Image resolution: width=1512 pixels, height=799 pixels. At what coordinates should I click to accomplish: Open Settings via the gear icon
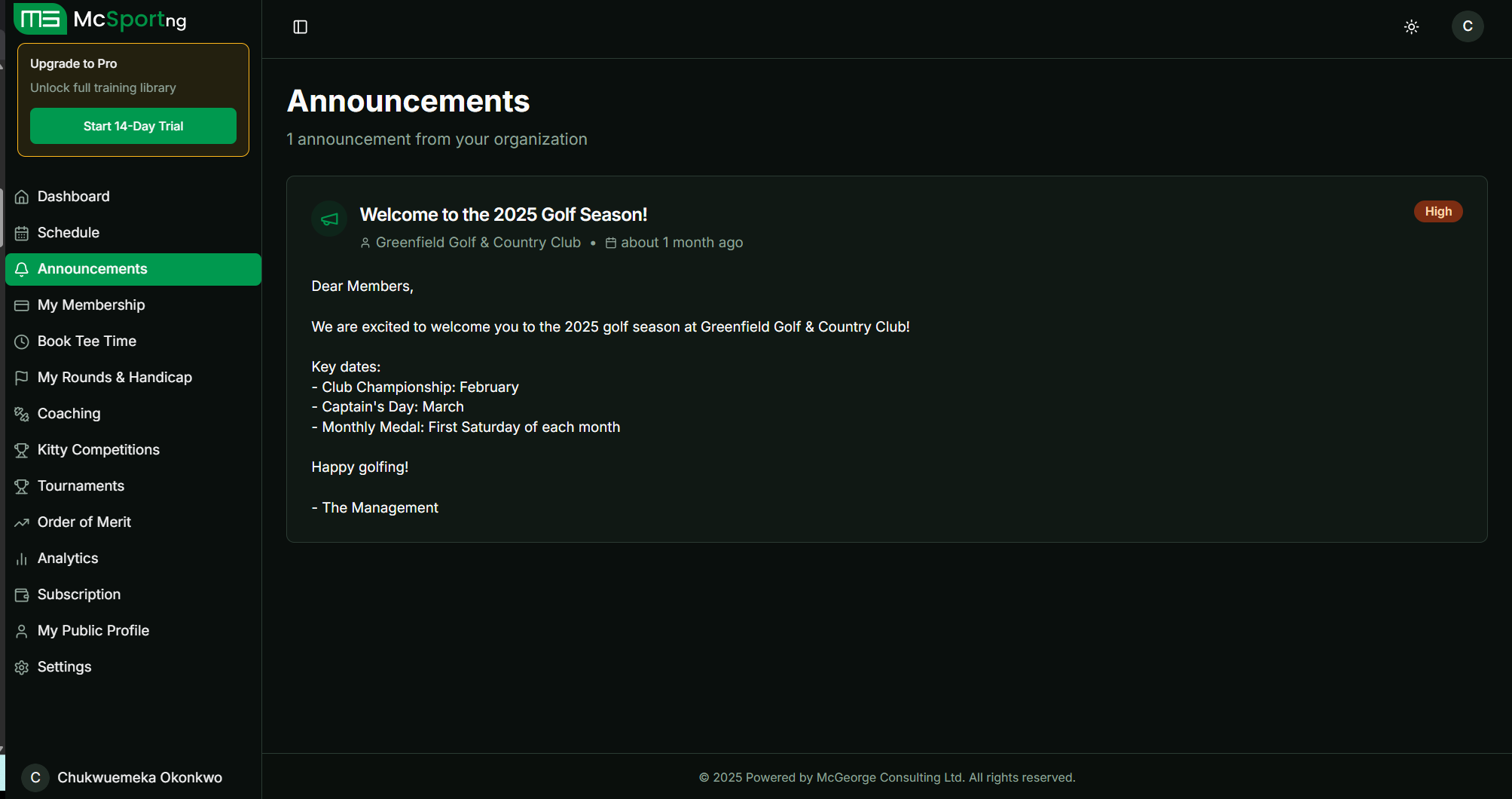(x=22, y=667)
